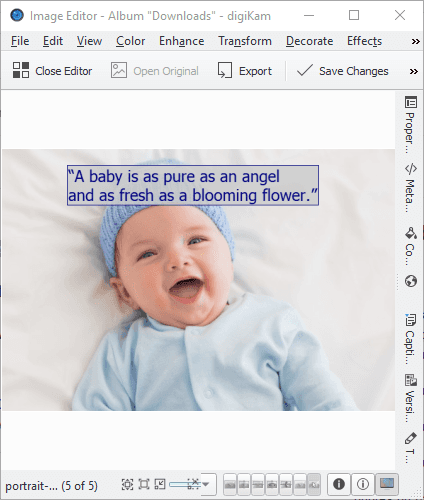The image size is (424, 500).
Task: Expand hidden menu bar items
Action: pos(415,41)
